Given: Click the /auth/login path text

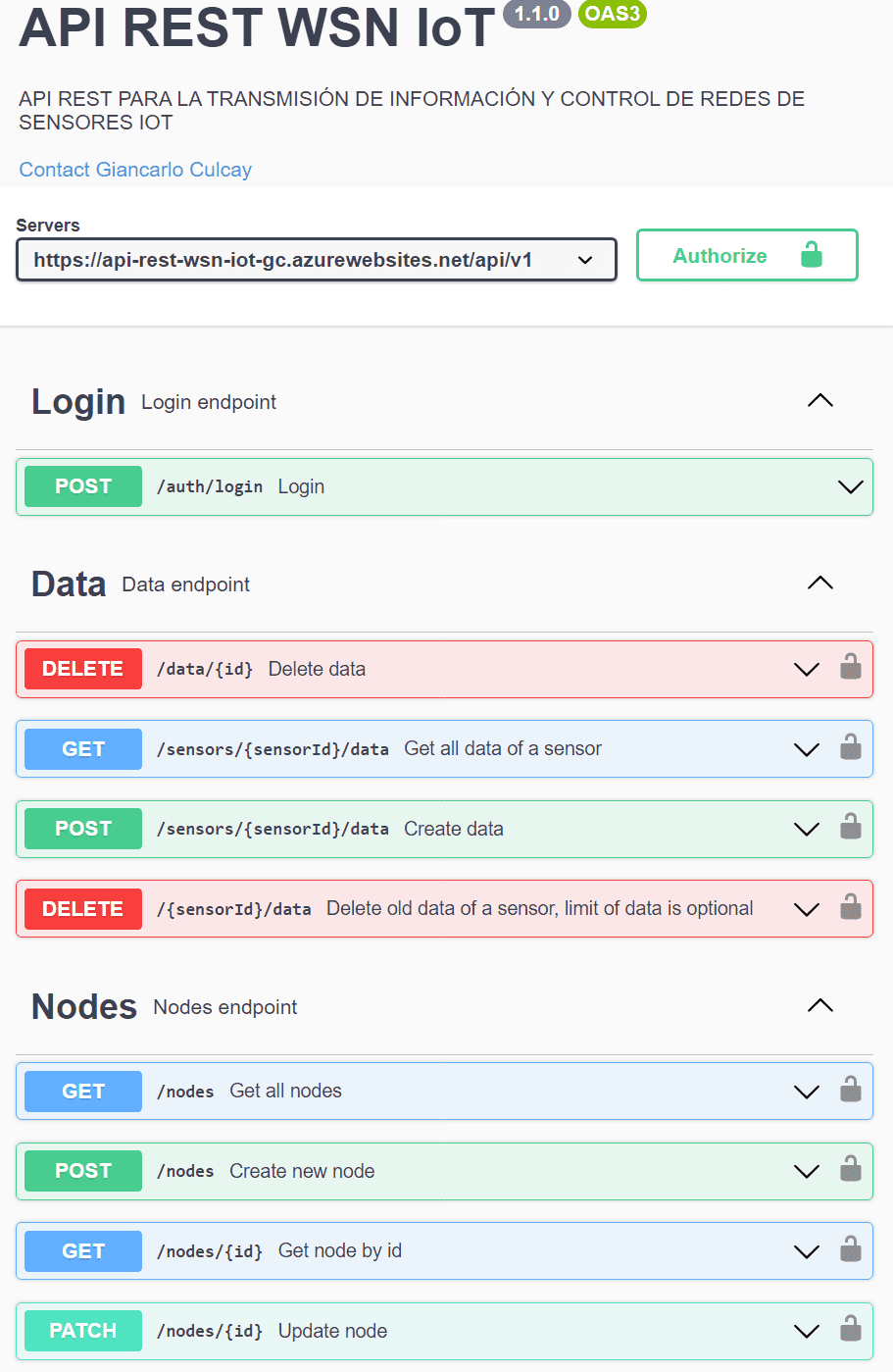Looking at the screenshot, I should tap(210, 486).
